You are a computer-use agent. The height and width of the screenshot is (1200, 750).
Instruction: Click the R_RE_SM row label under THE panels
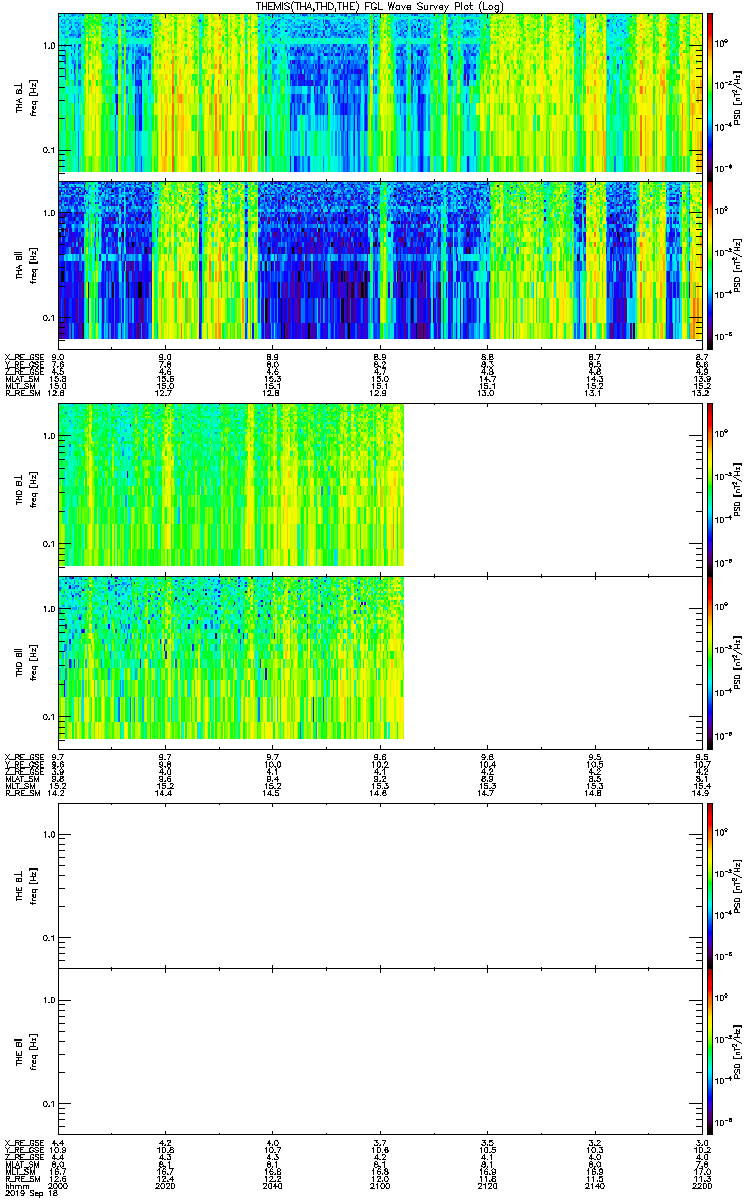22,1178
